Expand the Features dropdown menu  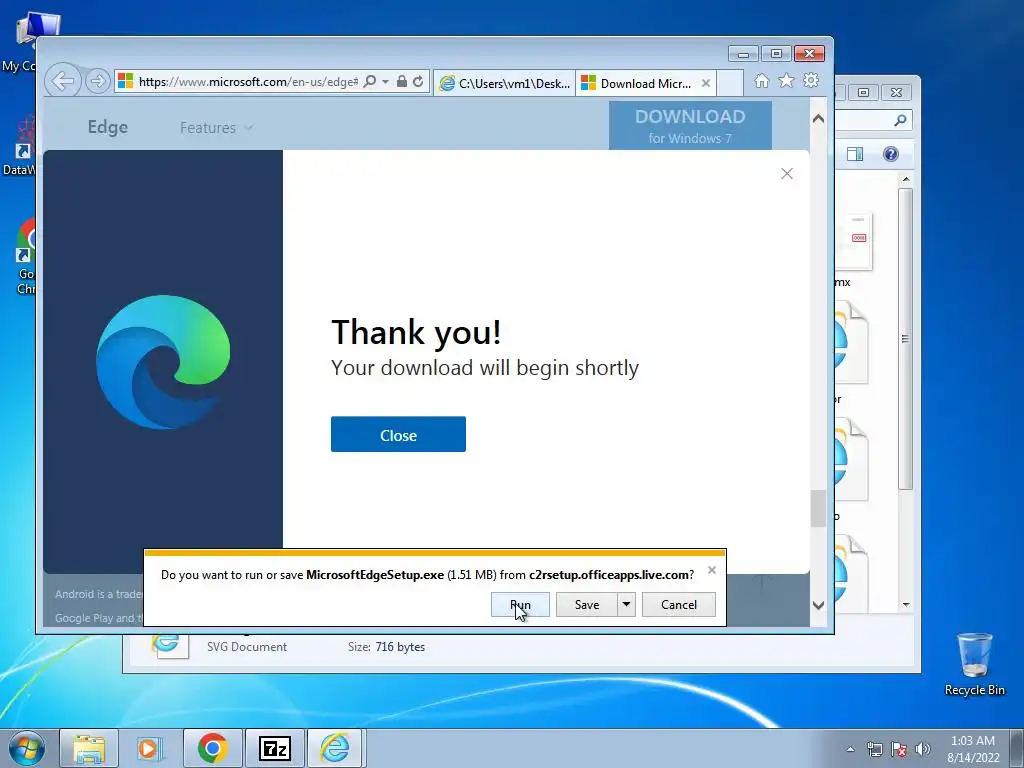click(216, 128)
